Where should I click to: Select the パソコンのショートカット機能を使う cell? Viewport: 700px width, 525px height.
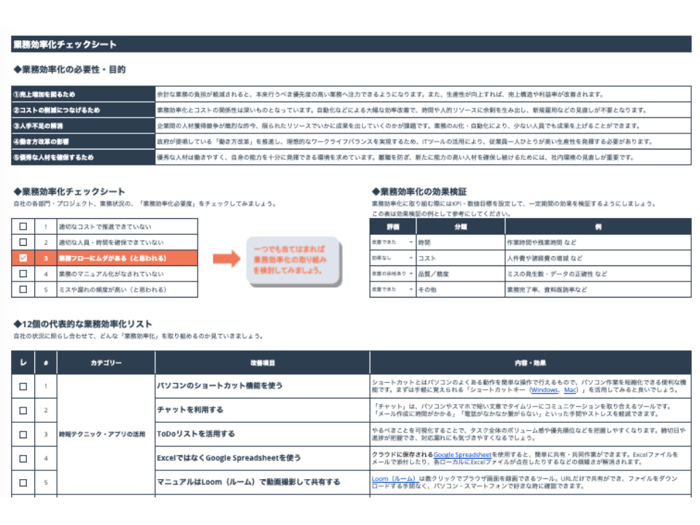(262, 386)
